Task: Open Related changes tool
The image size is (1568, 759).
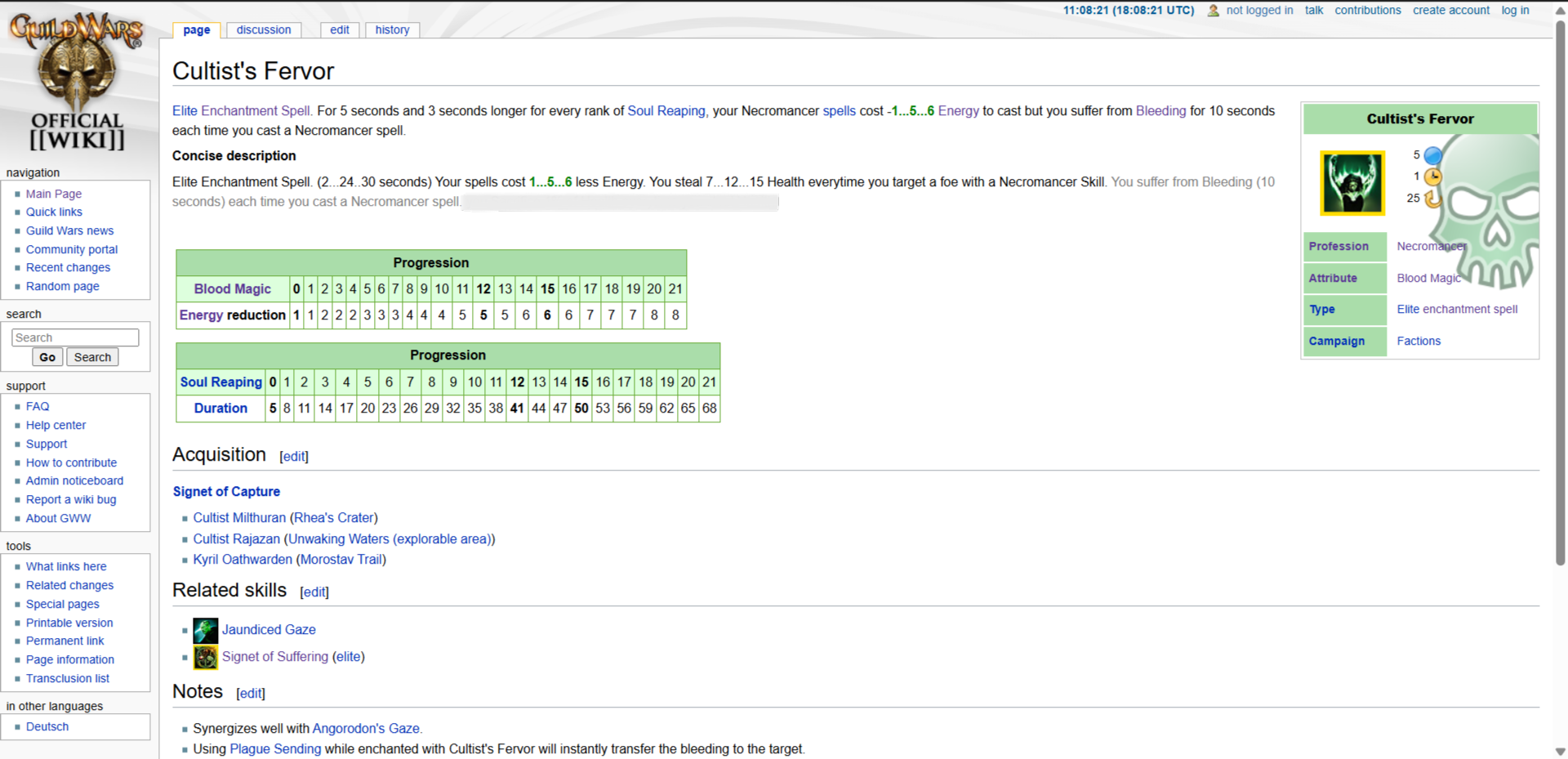Action: coord(69,585)
